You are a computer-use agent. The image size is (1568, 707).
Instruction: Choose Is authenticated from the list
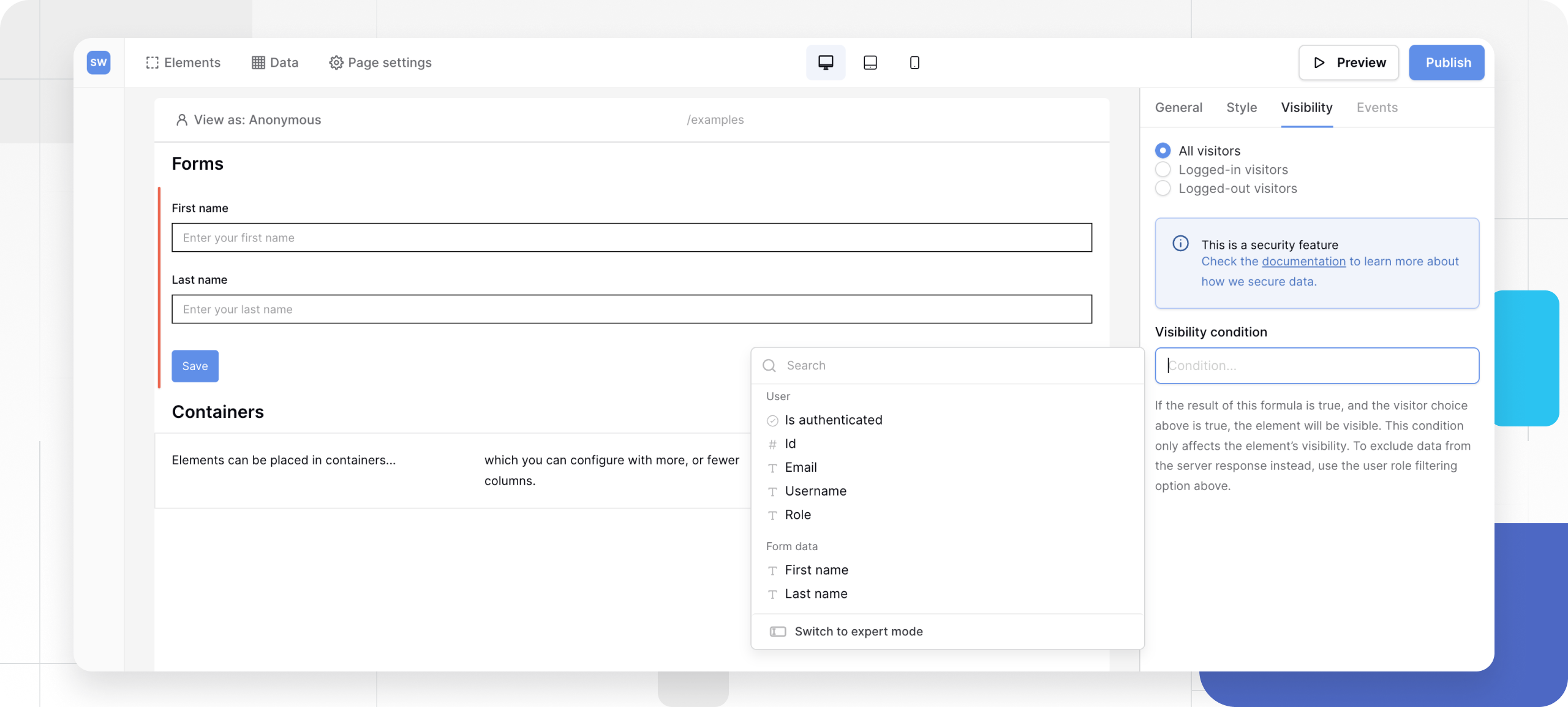click(x=833, y=420)
